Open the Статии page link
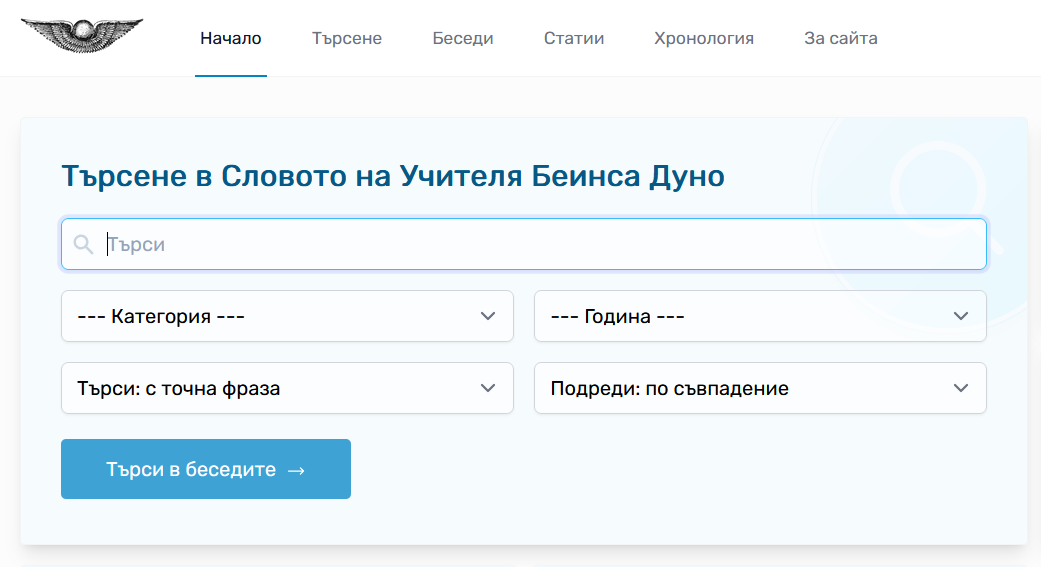This screenshot has height=567, width=1041. [574, 39]
